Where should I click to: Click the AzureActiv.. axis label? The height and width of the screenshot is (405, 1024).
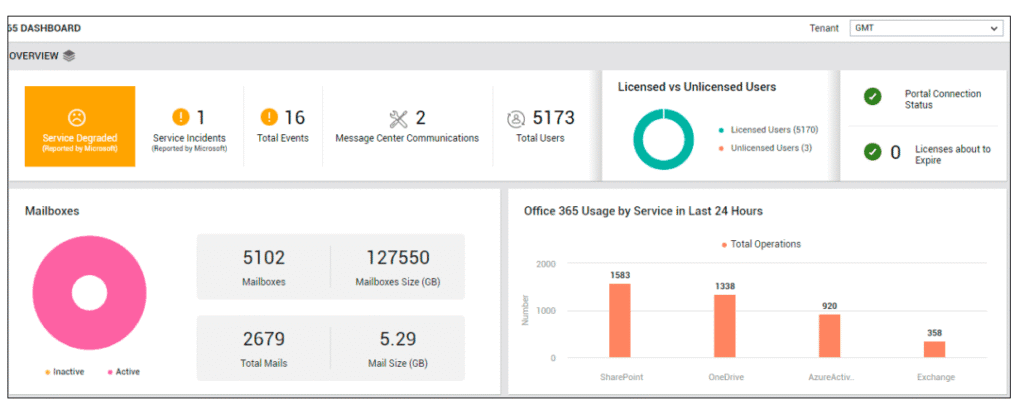[830, 378]
